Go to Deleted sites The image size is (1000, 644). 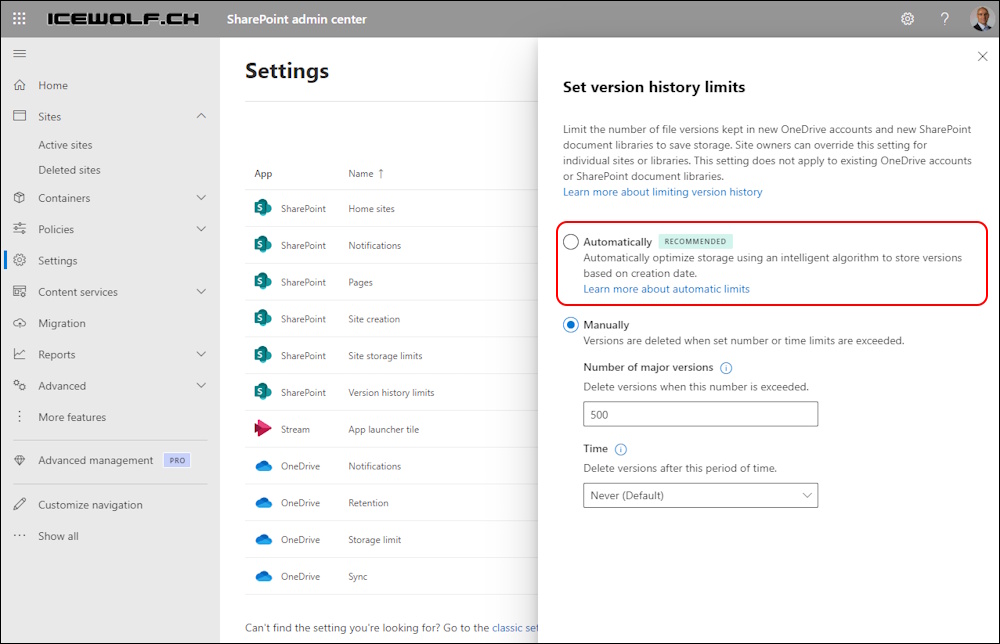69,170
